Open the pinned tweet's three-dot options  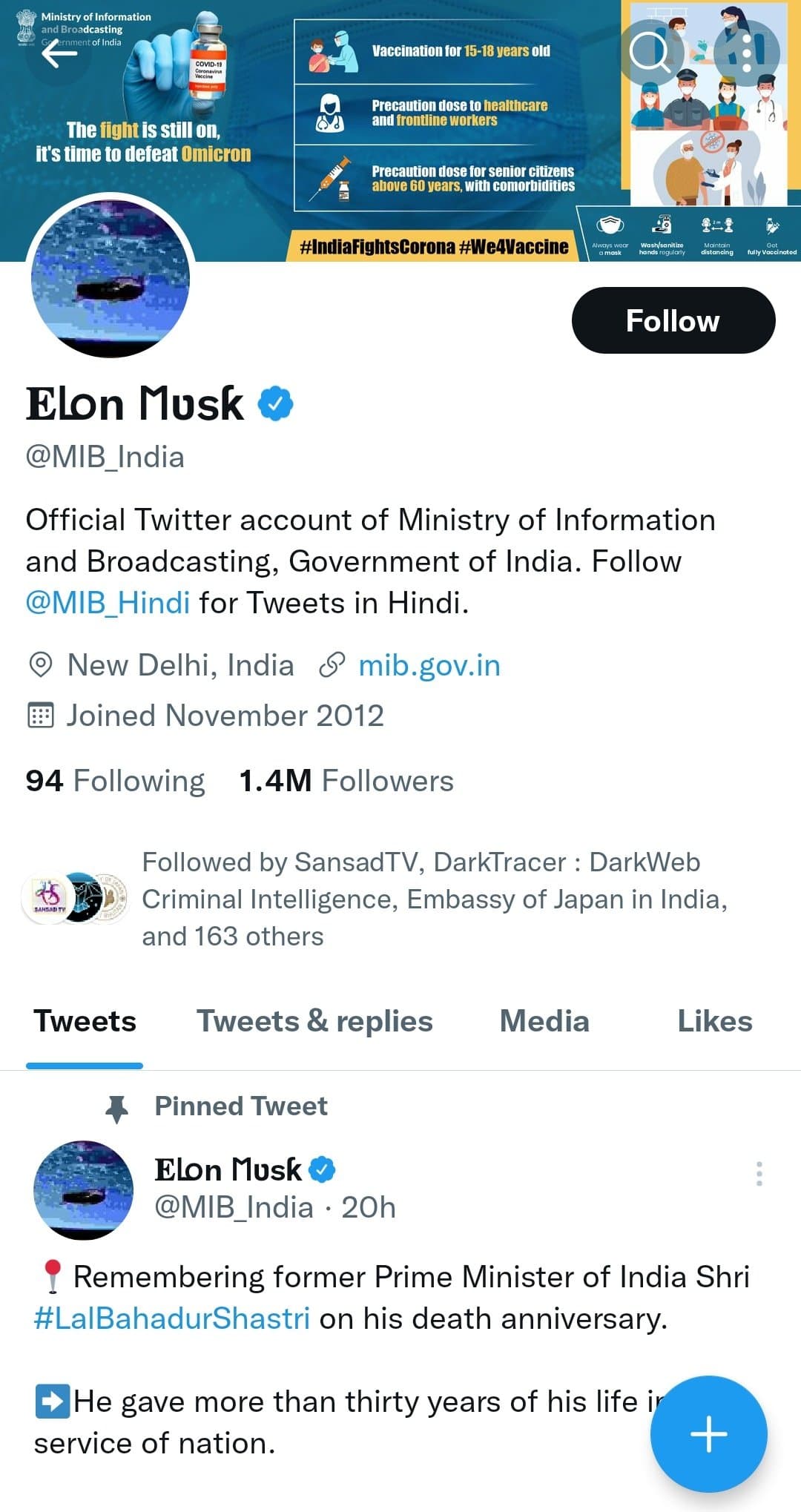759,1173
